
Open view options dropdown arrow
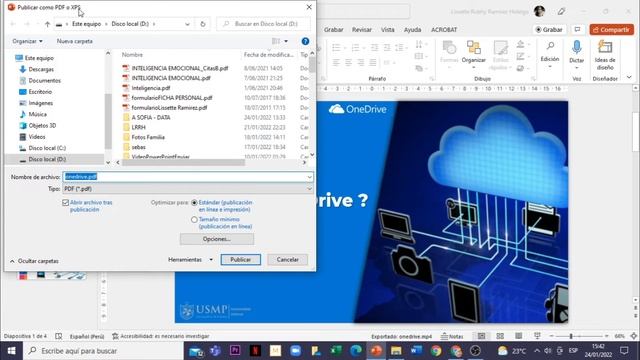286,41
